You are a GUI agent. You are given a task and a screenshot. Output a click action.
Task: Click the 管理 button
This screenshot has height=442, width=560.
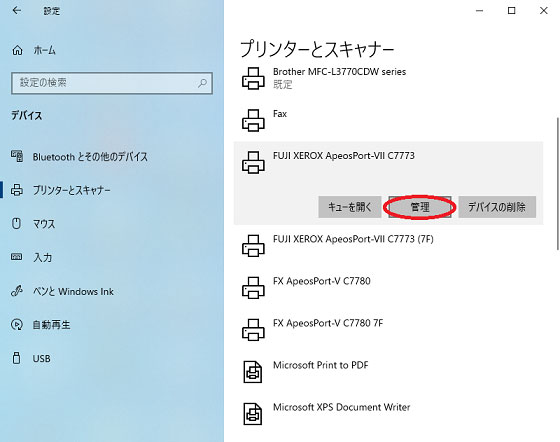420,207
